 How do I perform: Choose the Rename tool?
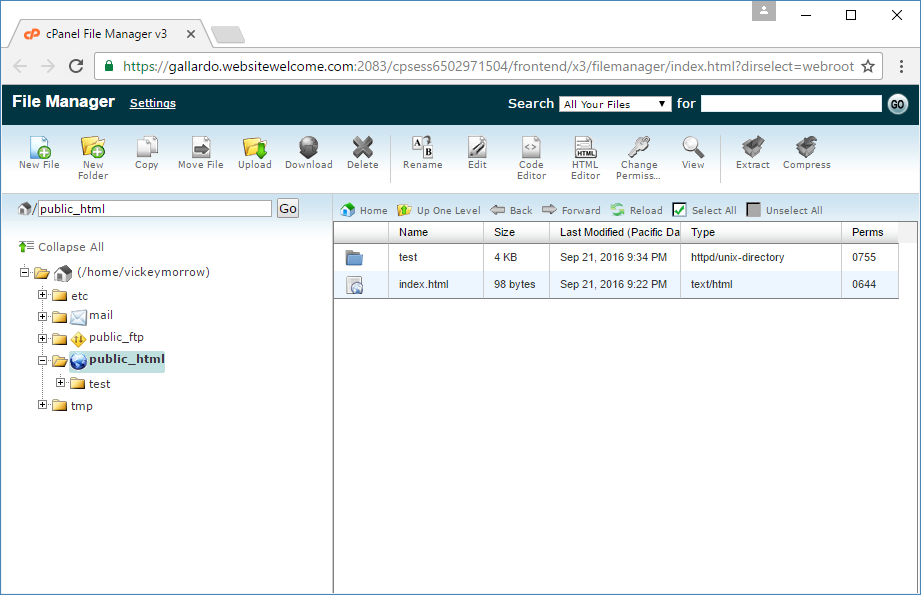422,147
